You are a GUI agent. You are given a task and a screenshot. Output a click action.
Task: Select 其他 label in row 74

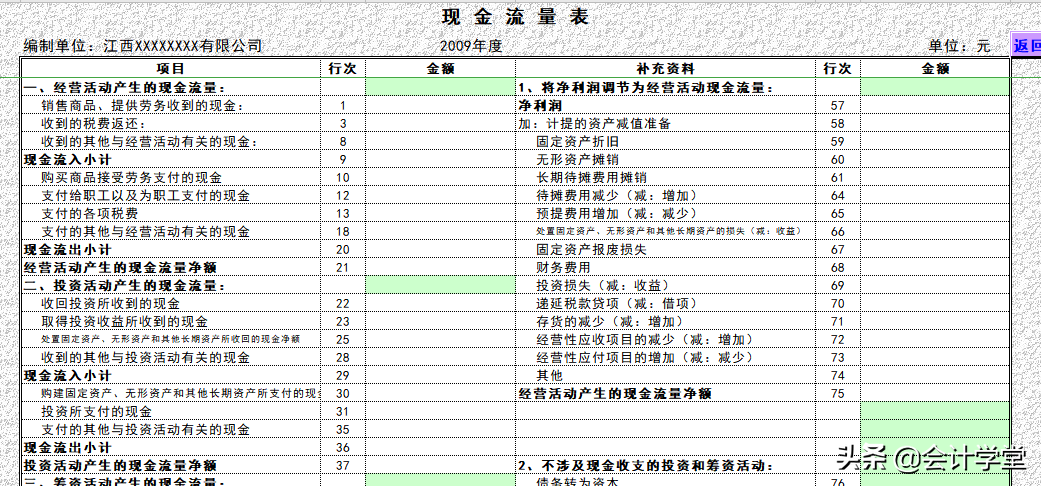point(550,376)
